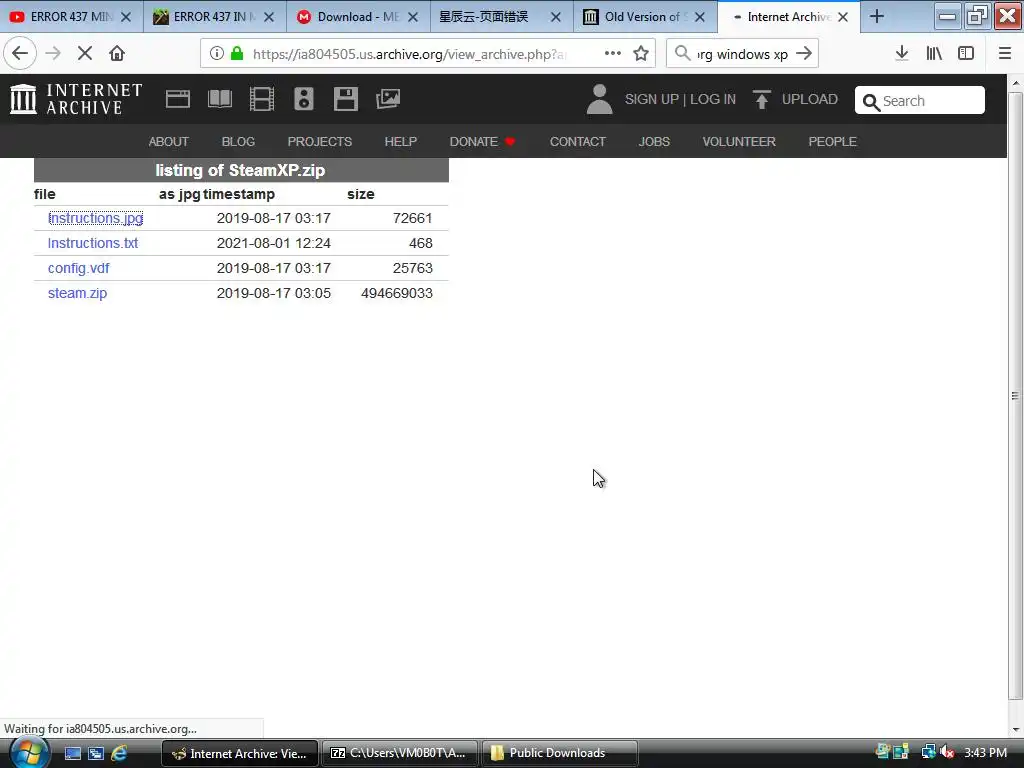Viewport: 1024px width, 768px height.
Task: Click the muted volume tray icon
Action: coord(947,752)
